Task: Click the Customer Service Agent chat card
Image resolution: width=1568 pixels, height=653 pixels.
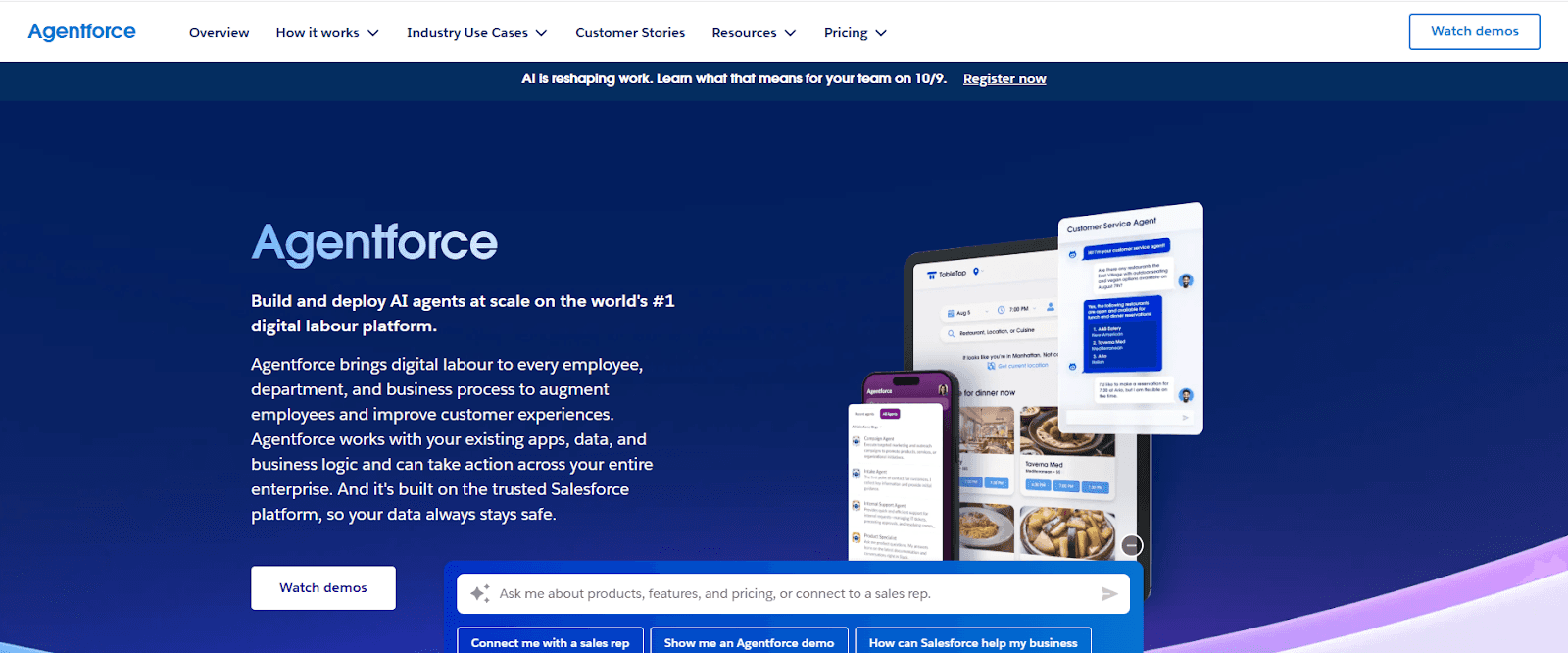Action: click(x=1130, y=319)
